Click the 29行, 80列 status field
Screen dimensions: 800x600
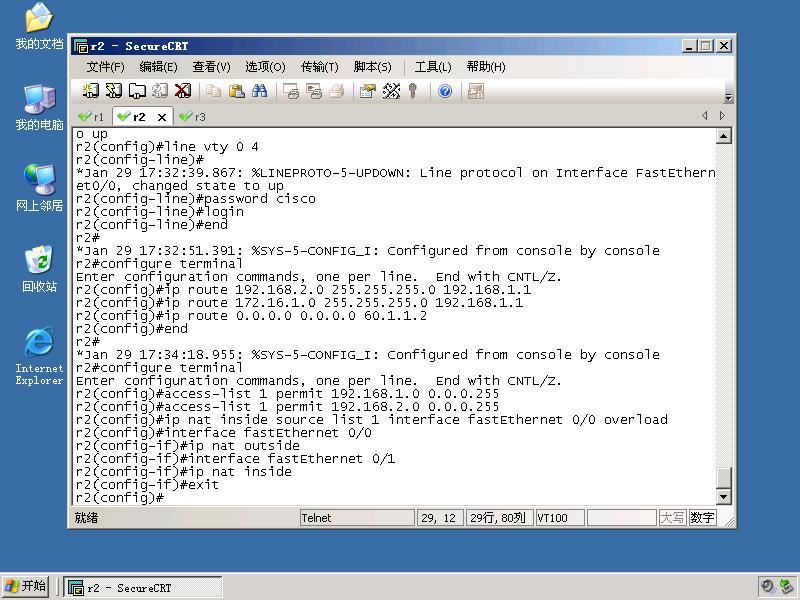pos(499,518)
